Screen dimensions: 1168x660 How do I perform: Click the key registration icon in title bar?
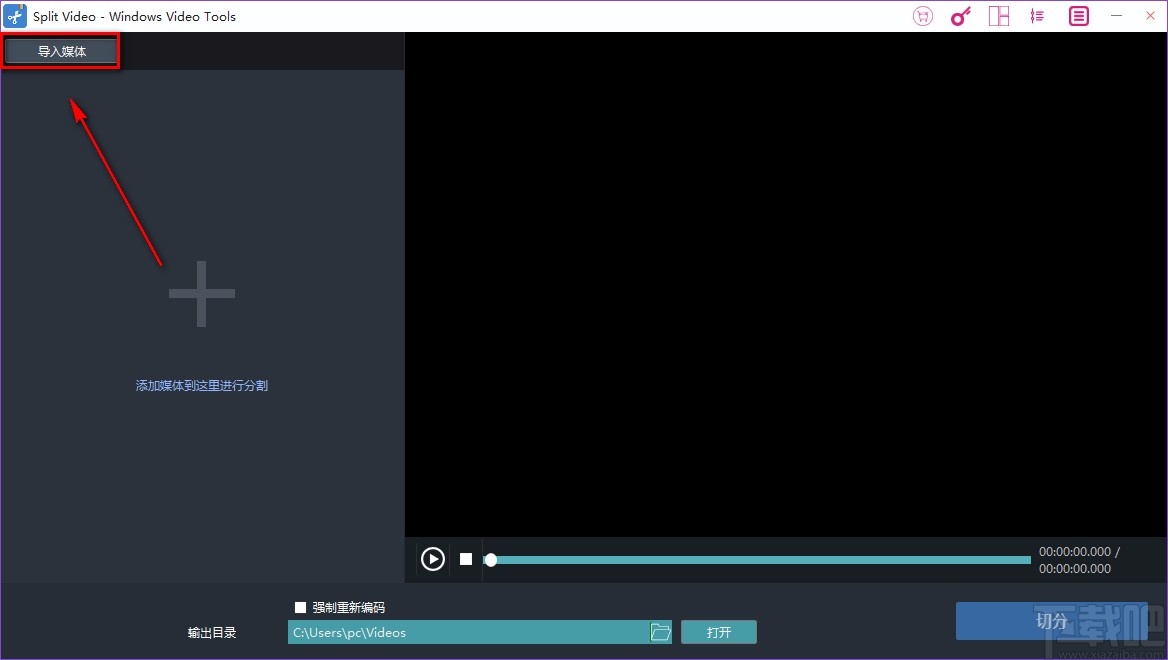click(960, 15)
